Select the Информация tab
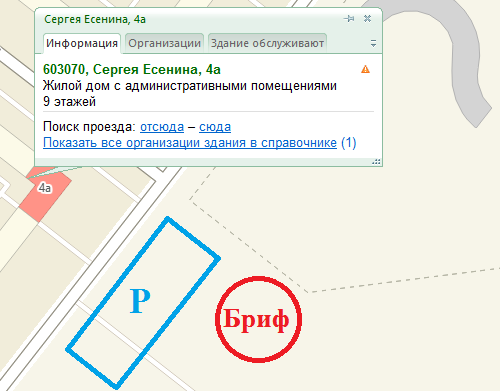Viewport: 500px width, 391px height. click(x=82, y=43)
